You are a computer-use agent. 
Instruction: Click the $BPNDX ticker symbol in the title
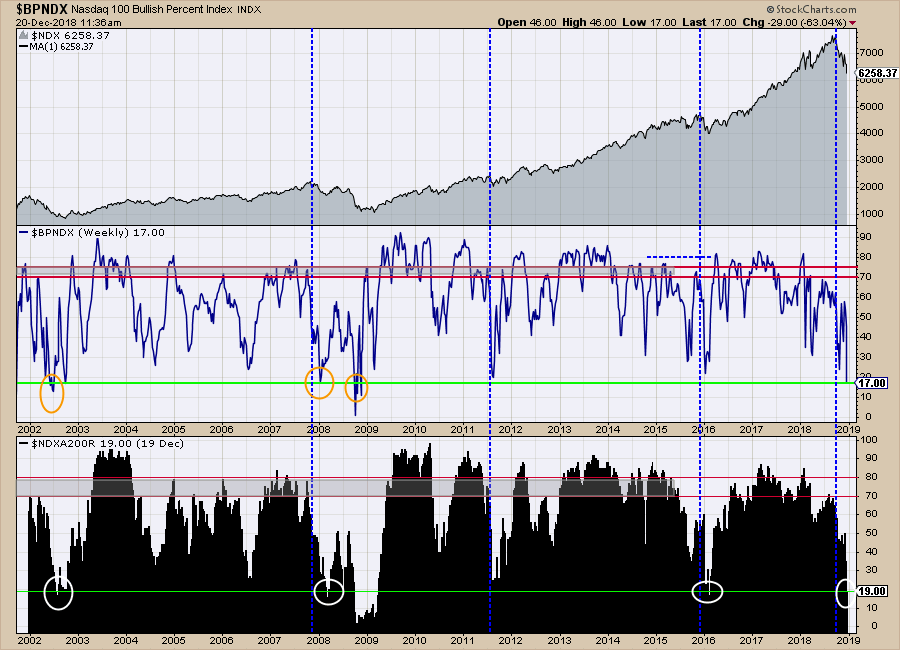[42, 9]
